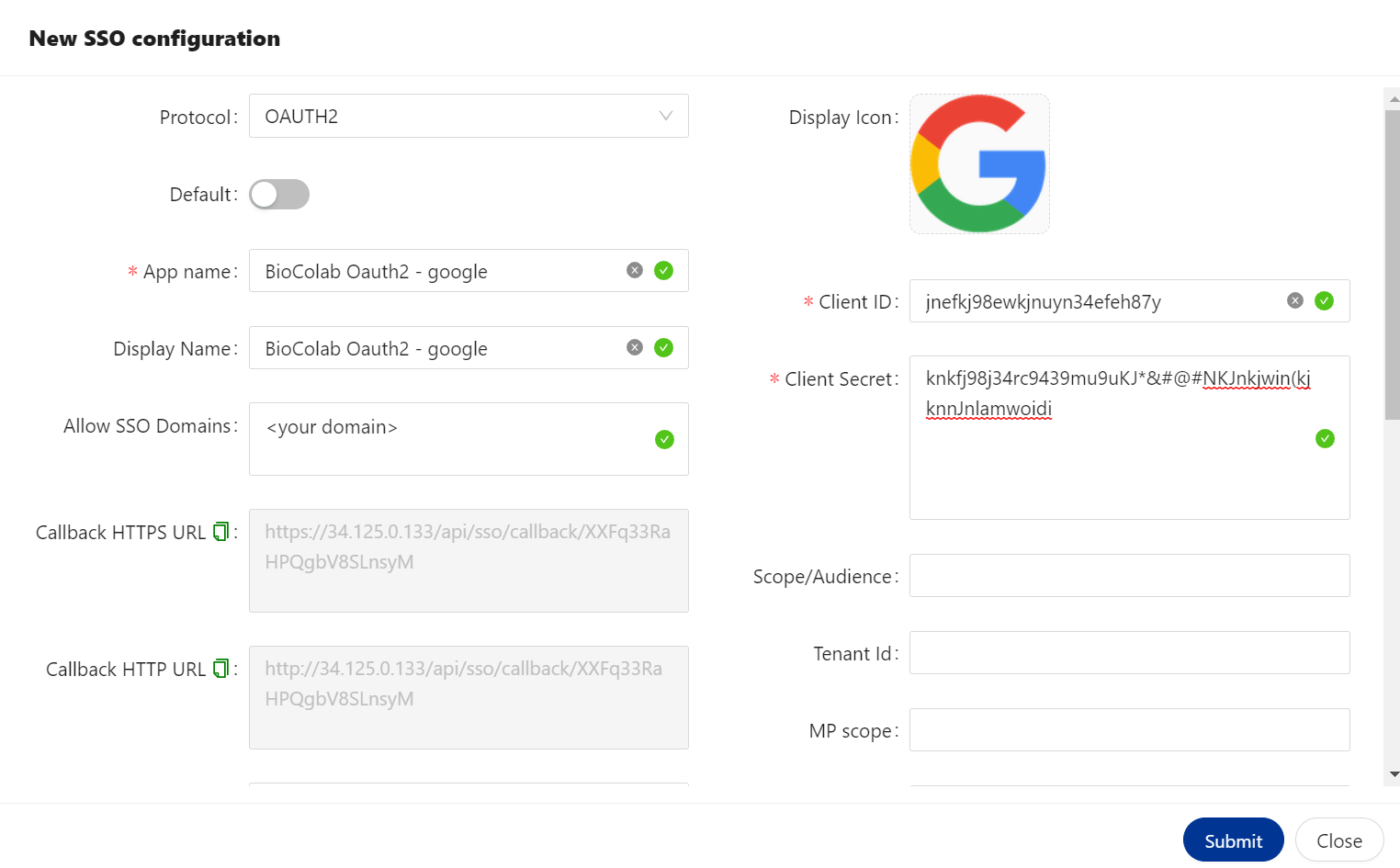Click the Scope/Audience input field
1400x868 pixels.
tap(1130, 575)
